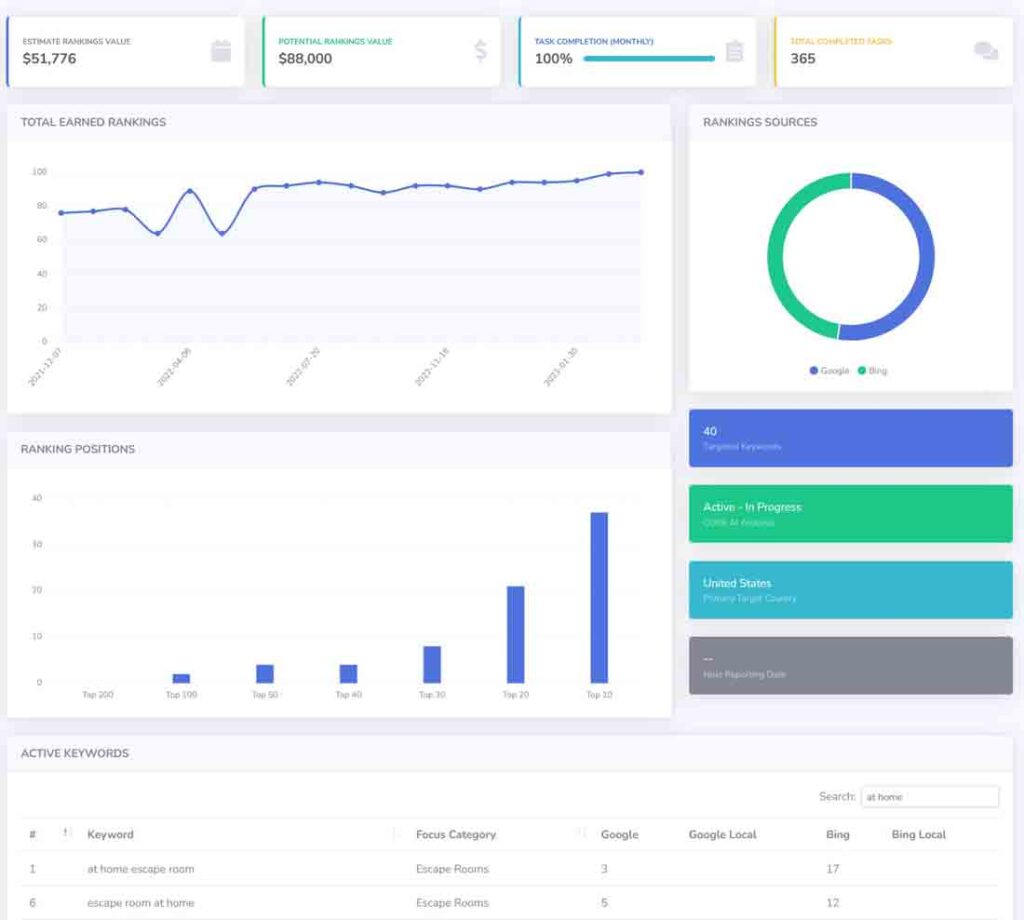
Task: Toggle the Google legend item in Rankings Sources
Action: click(829, 370)
